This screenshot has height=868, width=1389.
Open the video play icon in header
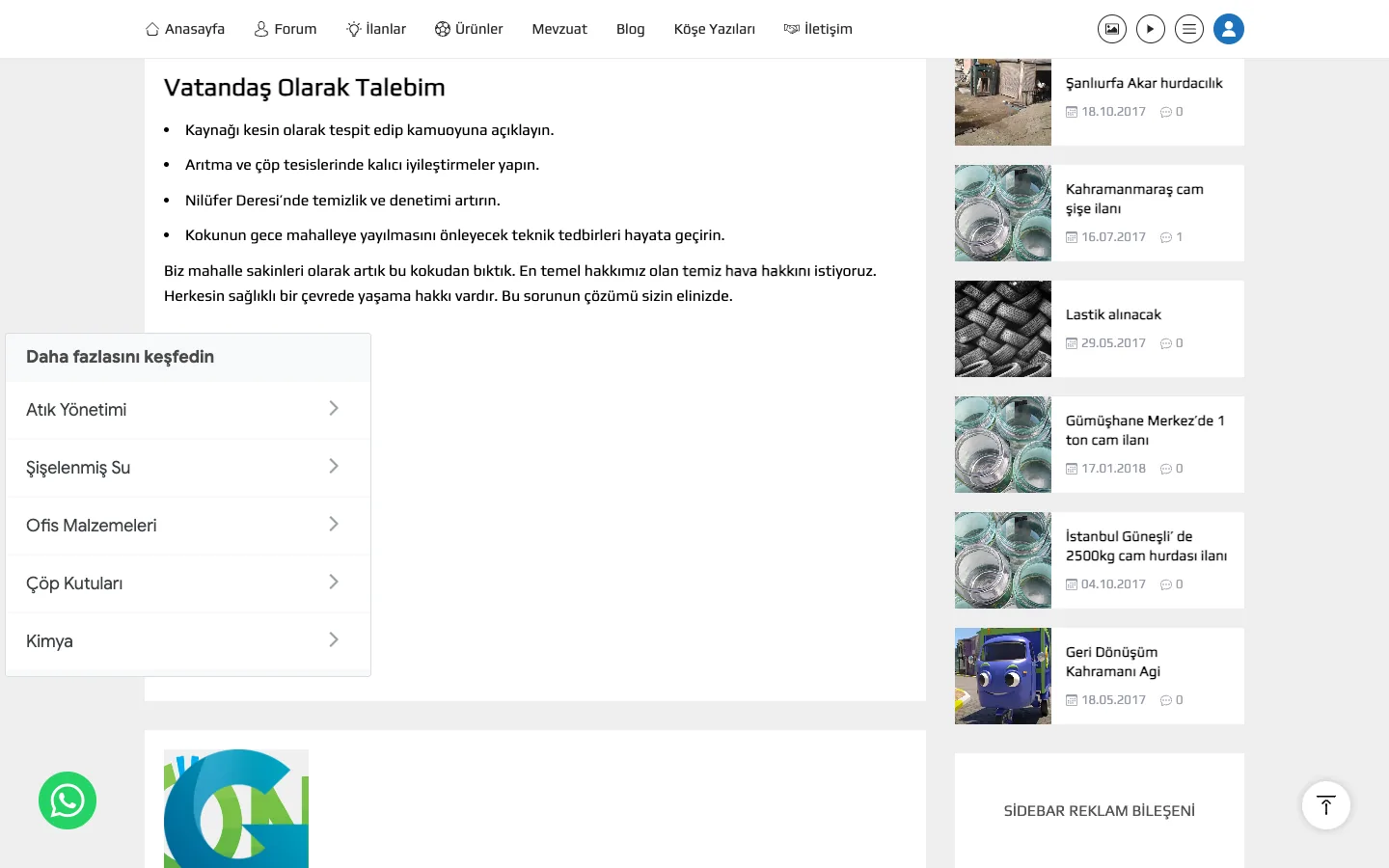click(1151, 29)
